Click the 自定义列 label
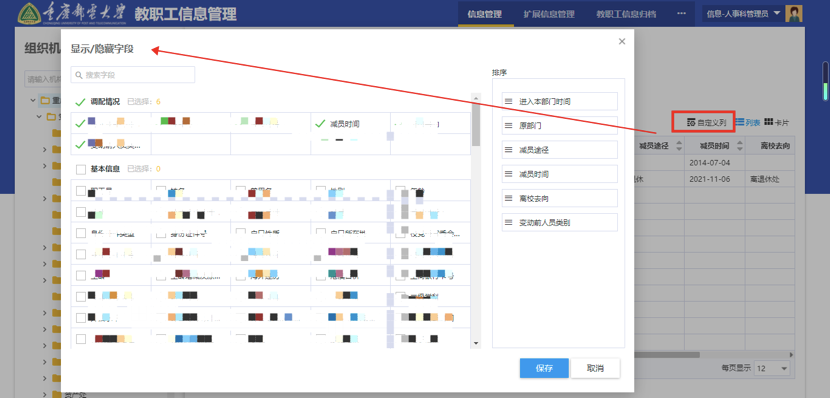 click(x=711, y=123)
